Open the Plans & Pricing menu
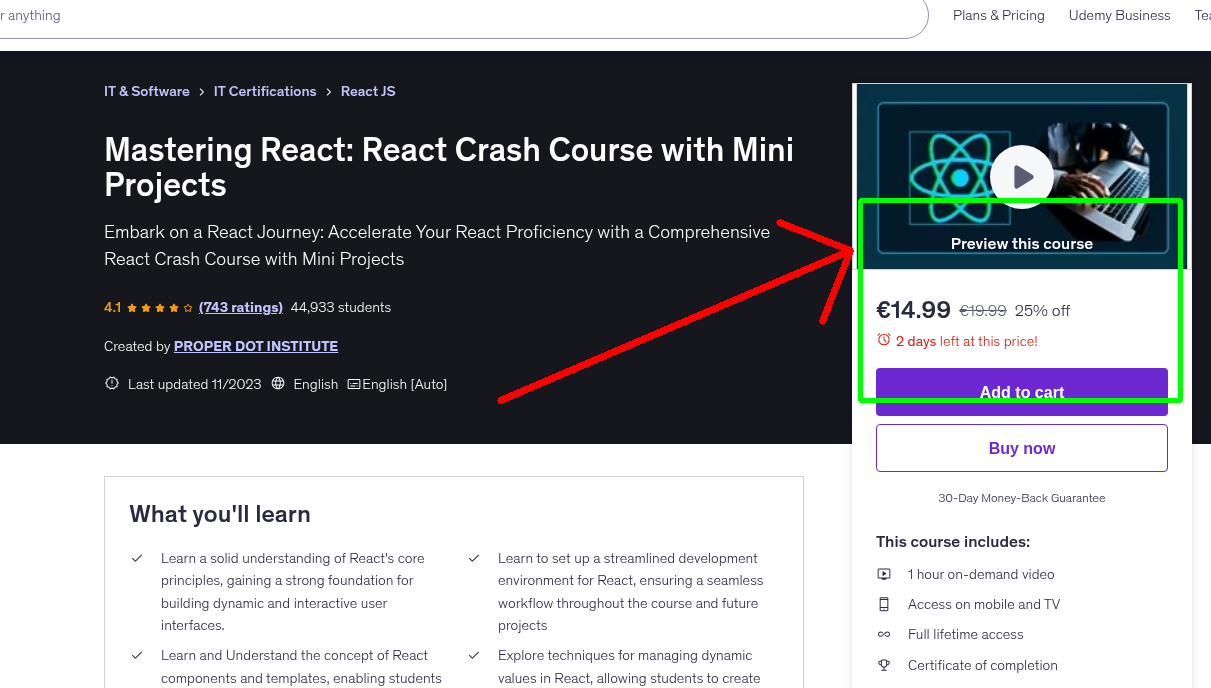1211x688 pixels. pos(998,15)
